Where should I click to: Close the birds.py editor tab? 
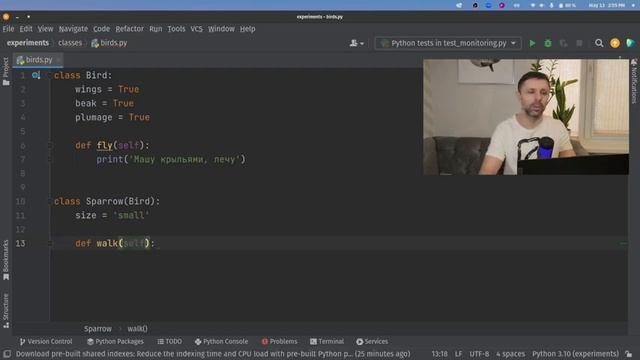[58, 60]
